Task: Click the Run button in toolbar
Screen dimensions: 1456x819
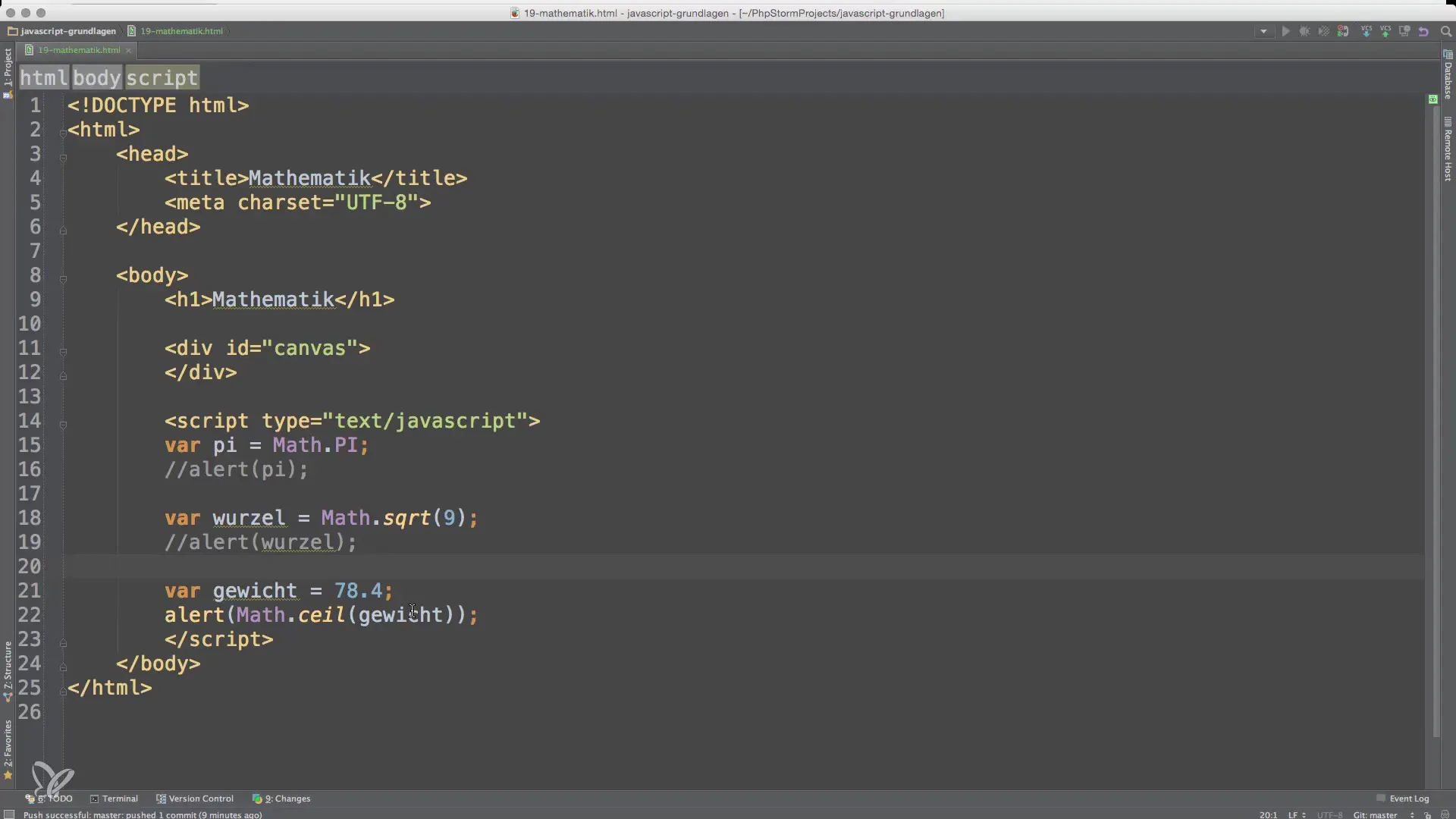Action: 1285,32
